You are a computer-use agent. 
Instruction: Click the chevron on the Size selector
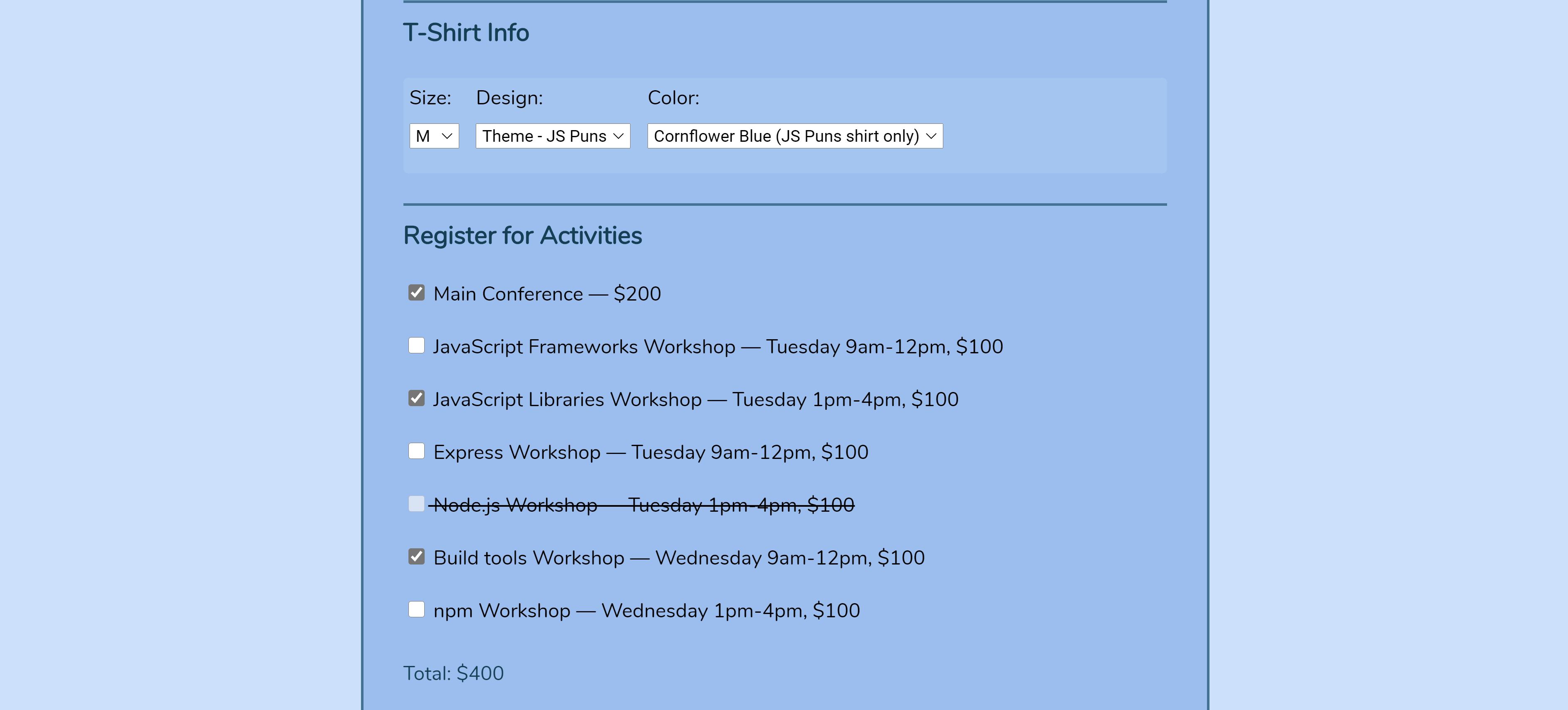pos(448,136)
